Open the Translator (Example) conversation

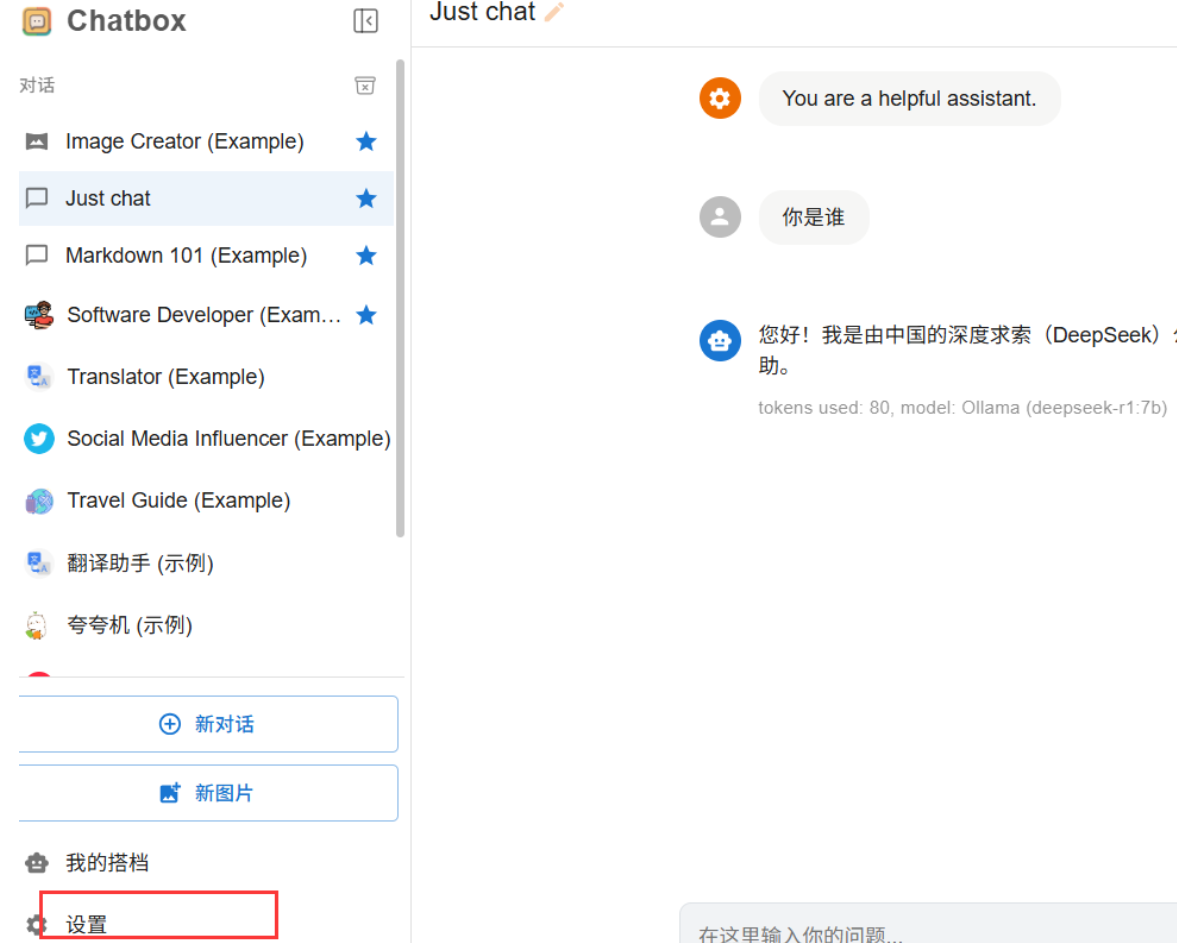(166, 377)
